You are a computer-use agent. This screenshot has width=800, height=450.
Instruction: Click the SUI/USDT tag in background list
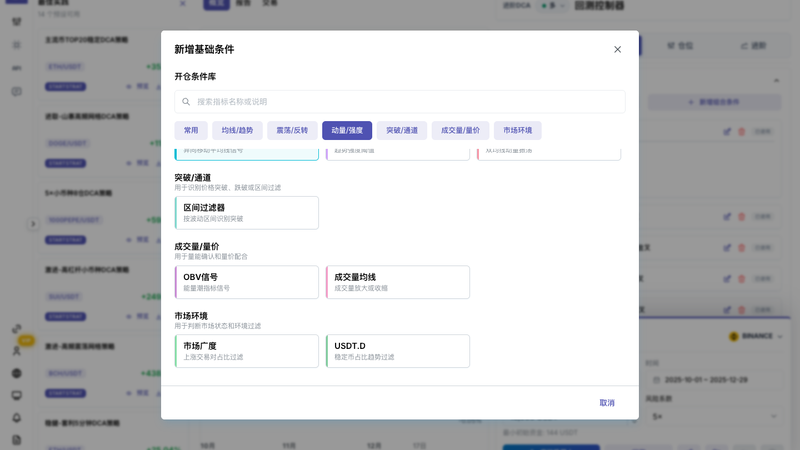click(x=64, y=297)
